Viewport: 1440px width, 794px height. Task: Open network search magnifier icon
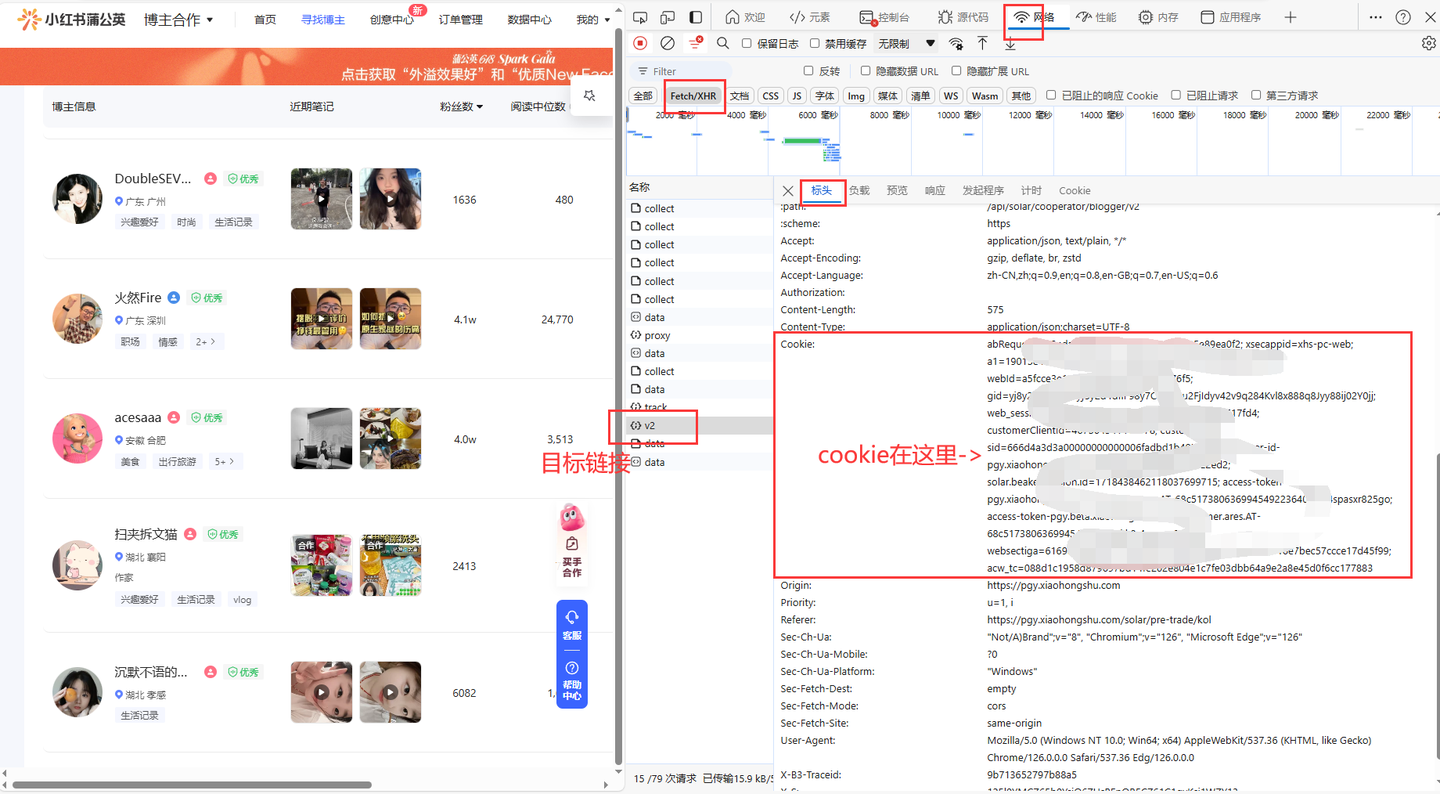(723, 43)
